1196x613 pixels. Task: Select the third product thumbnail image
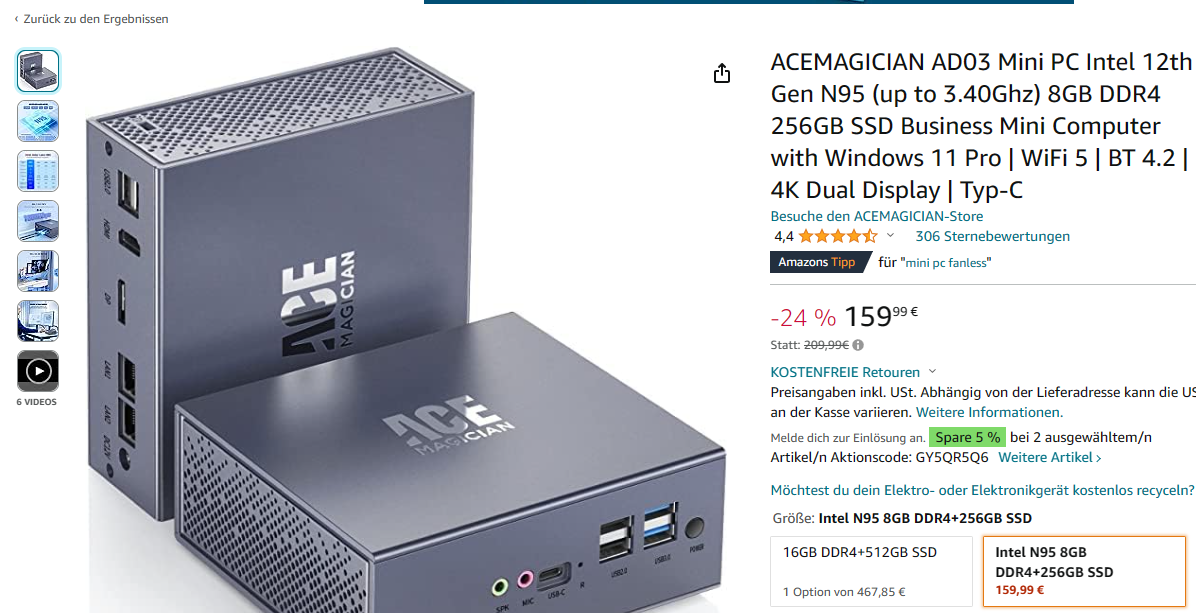[x=38, y=171]
